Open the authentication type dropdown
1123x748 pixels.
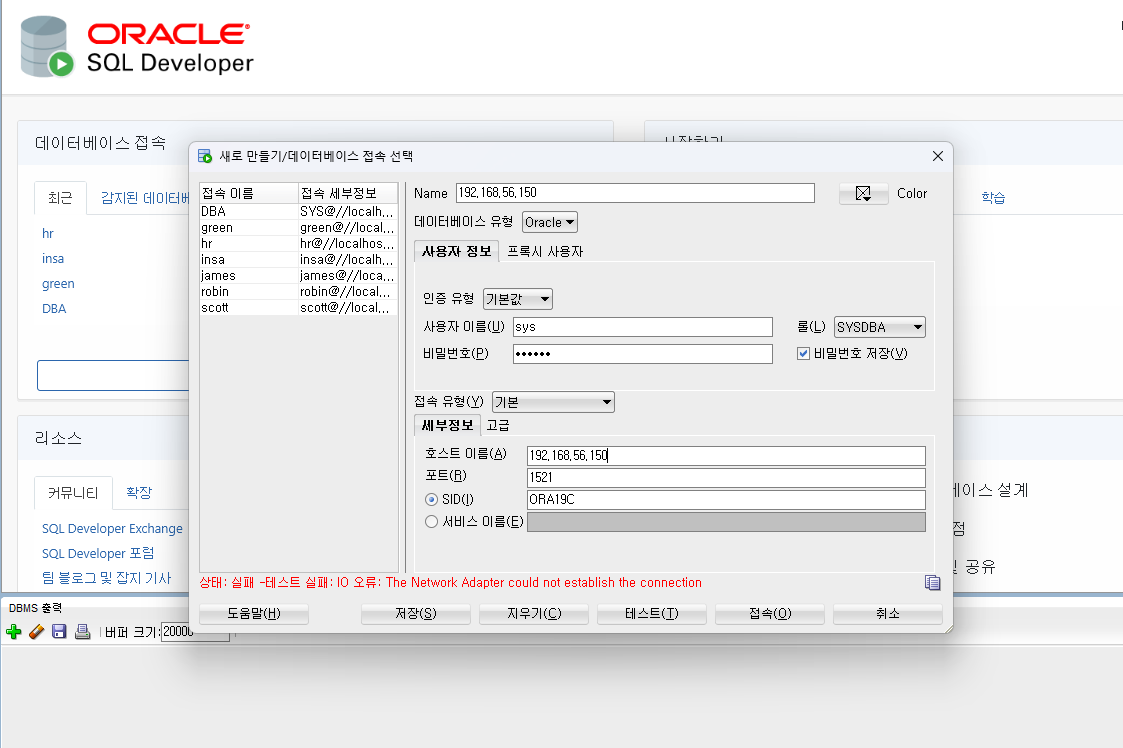click(x=517, y=299)
